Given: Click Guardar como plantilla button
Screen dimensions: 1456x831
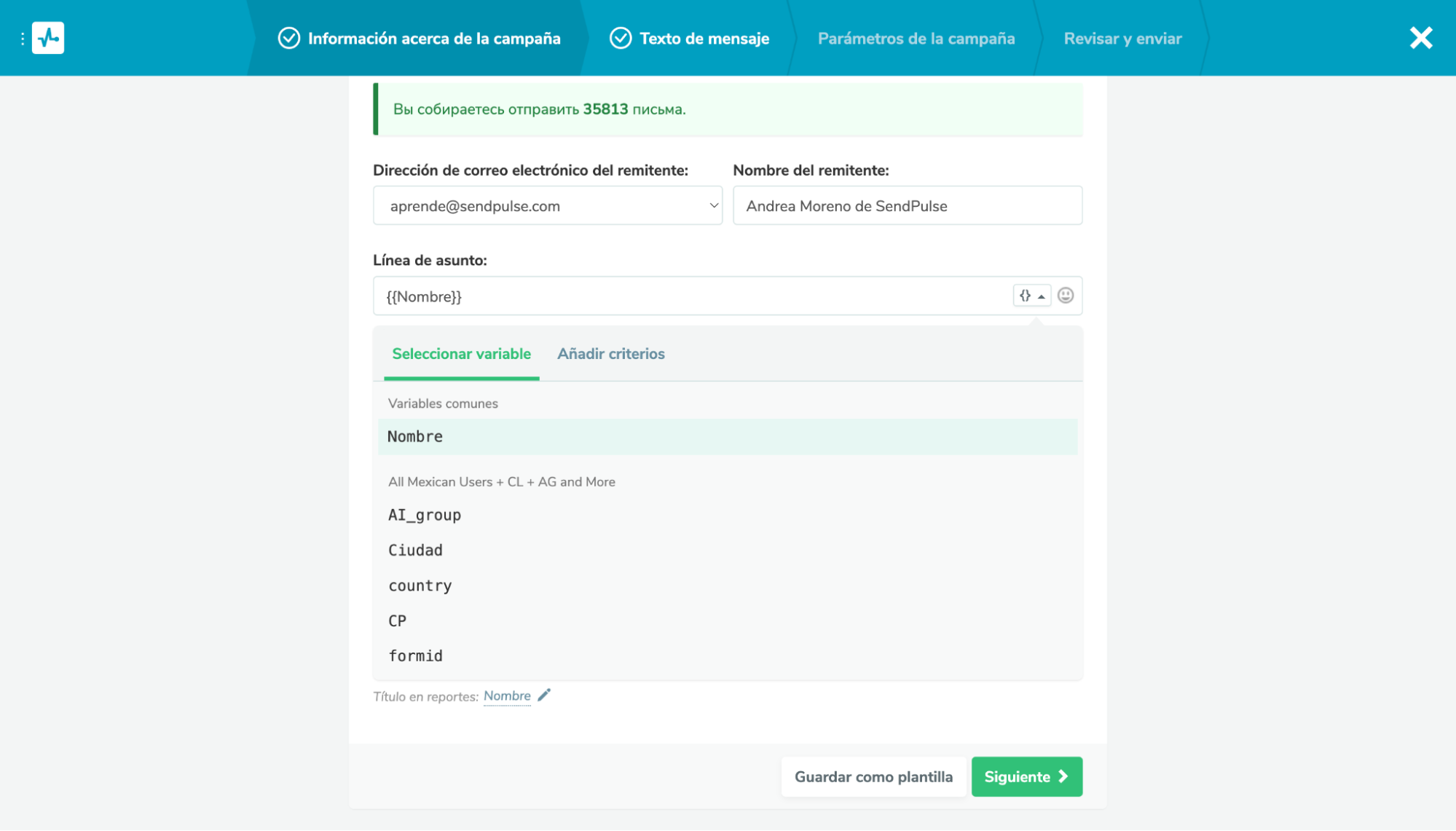Looking at the screenshot, I should pyautogui.click(x=873, y=777).
